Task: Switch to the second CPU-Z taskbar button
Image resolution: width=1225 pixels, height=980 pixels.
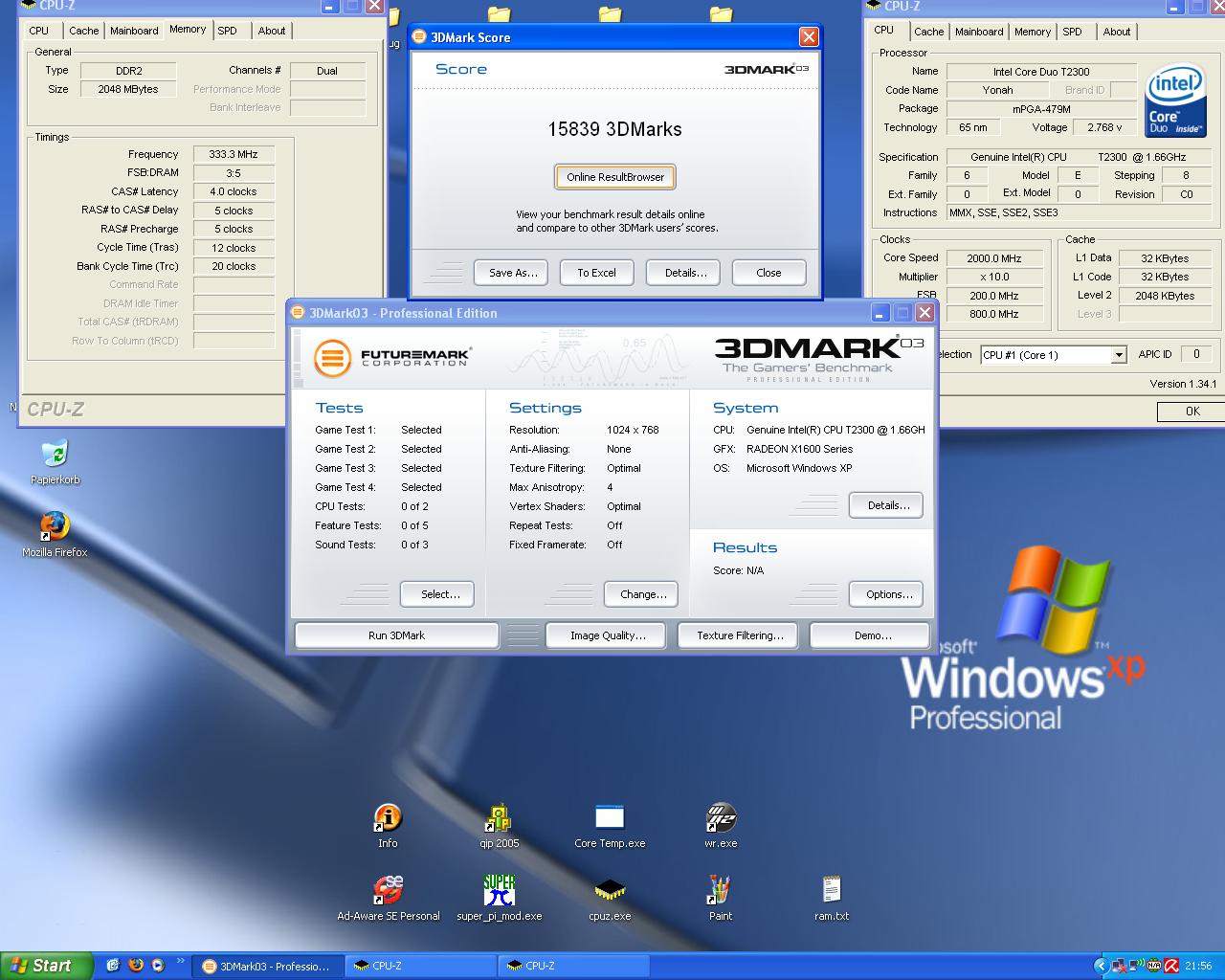Action: click(572, 966)
